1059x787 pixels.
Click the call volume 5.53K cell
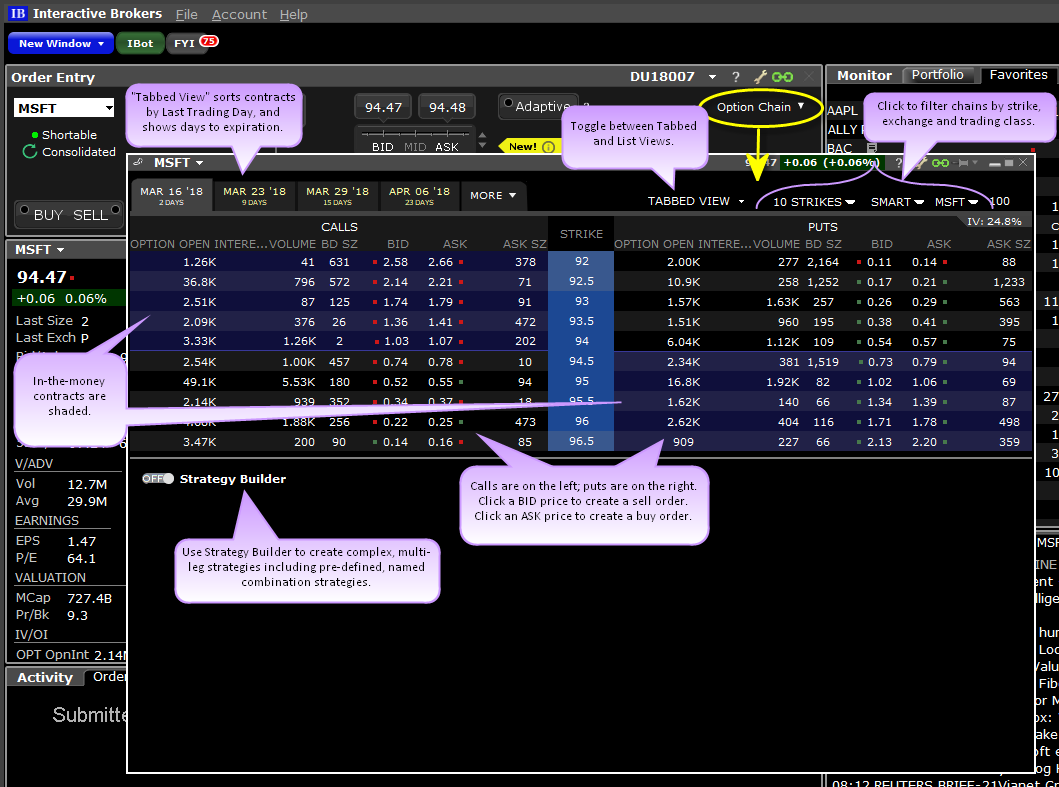pos(297,382)
